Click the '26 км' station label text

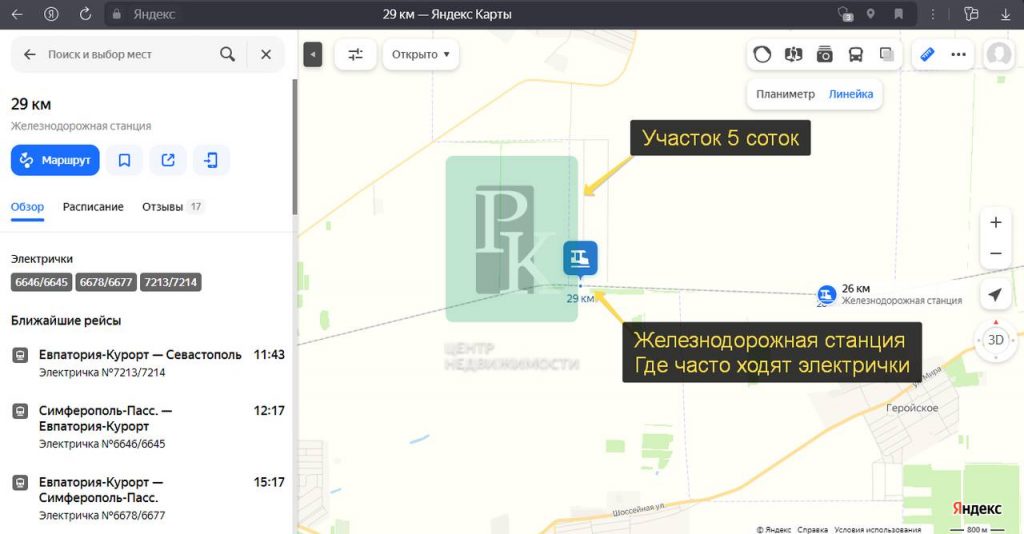pyautogui.click(x=856, y=289)
